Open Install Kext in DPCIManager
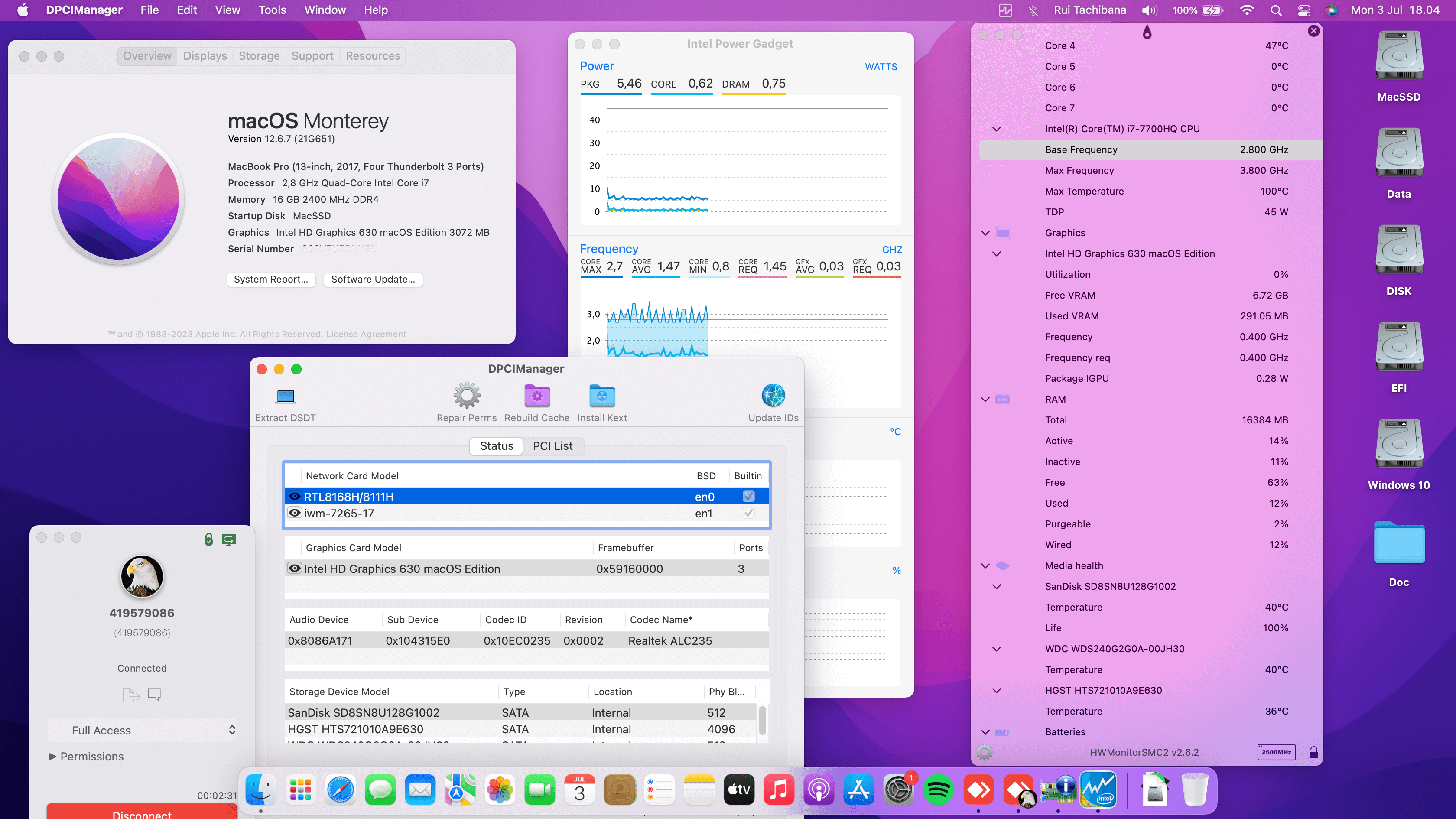The height and width of the screenshot is (819, 1456). click(602, 396)
